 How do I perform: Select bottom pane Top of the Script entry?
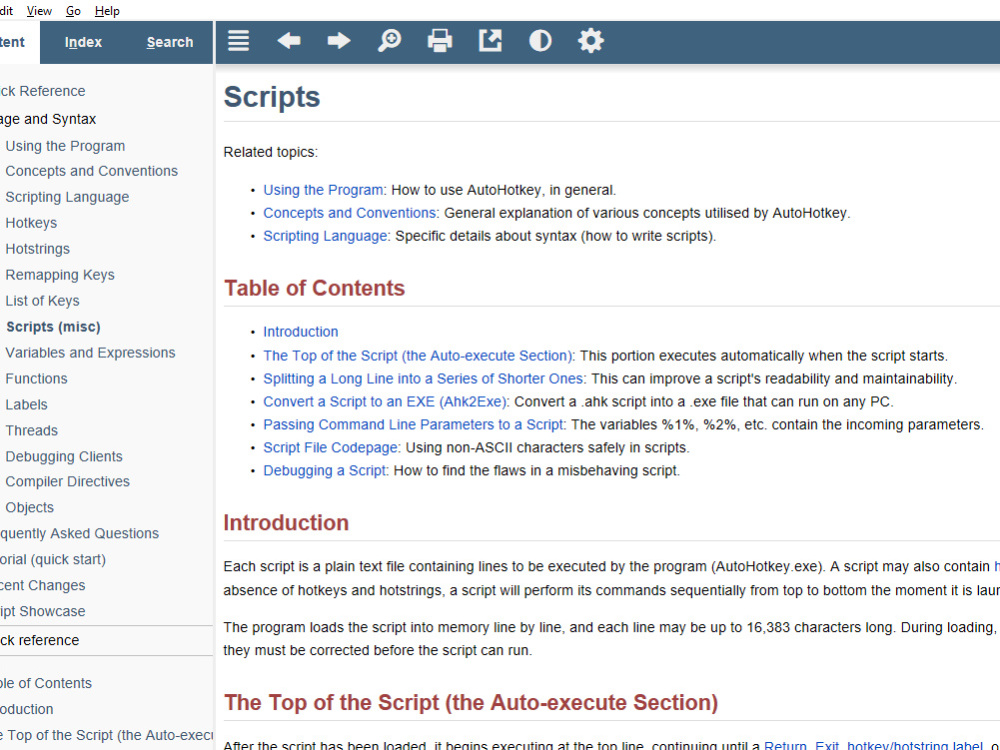[x=107, y=735]
